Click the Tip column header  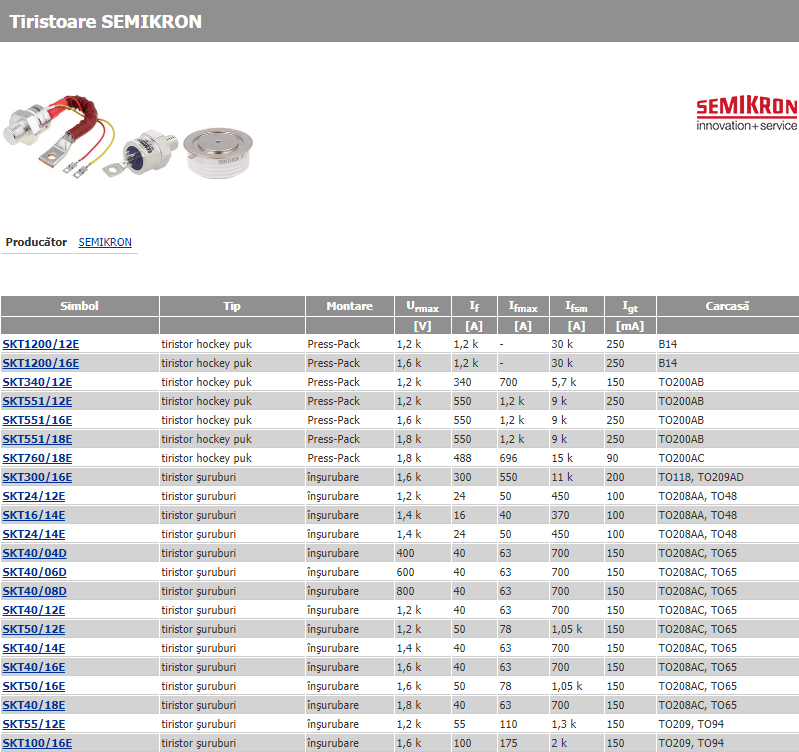click(x=232, y=306)
